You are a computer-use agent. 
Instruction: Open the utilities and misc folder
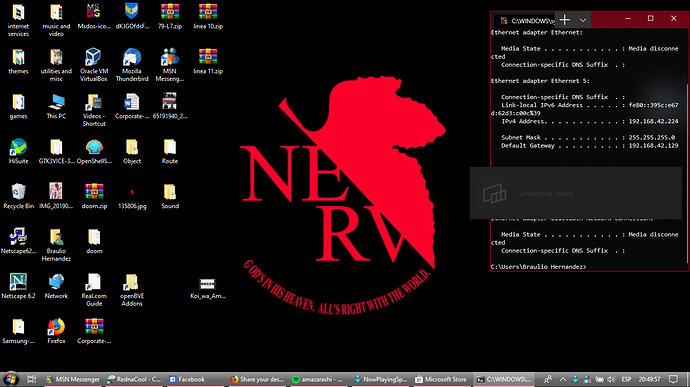click(56, 65)
